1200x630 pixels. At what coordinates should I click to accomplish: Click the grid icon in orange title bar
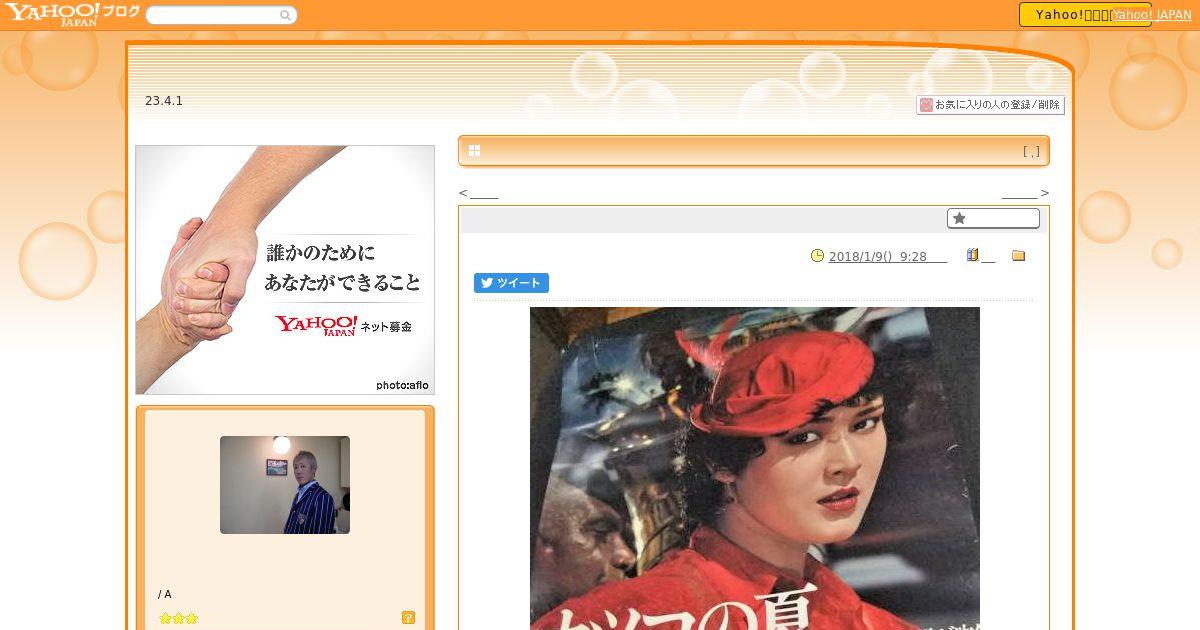pos(474,151)
